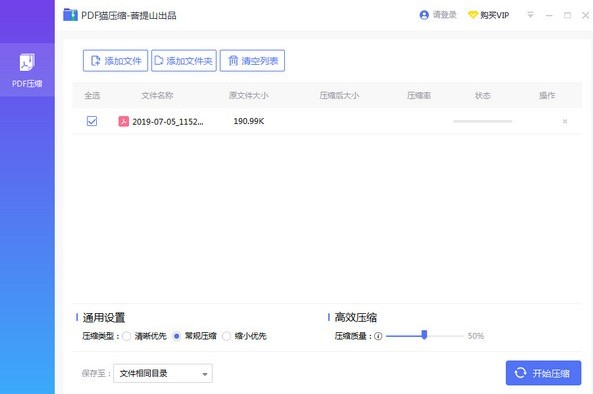This screenshot has width=593, height=394.
Task: Select the 缩小优先 radio option
Action: tap(227, 336)
